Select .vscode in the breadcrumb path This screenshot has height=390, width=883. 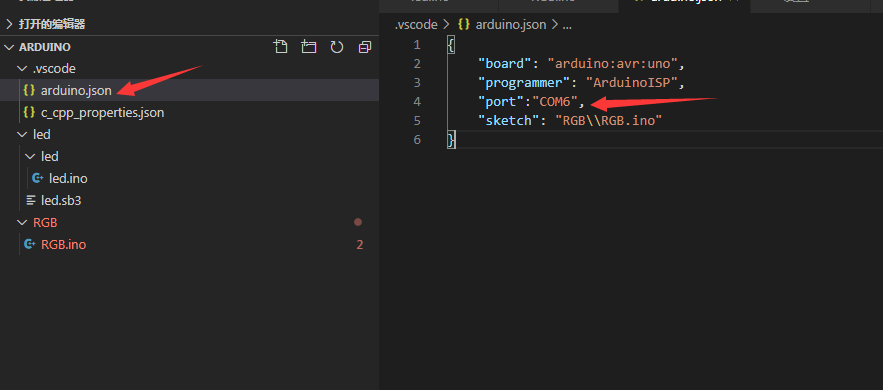coord(416,25)
